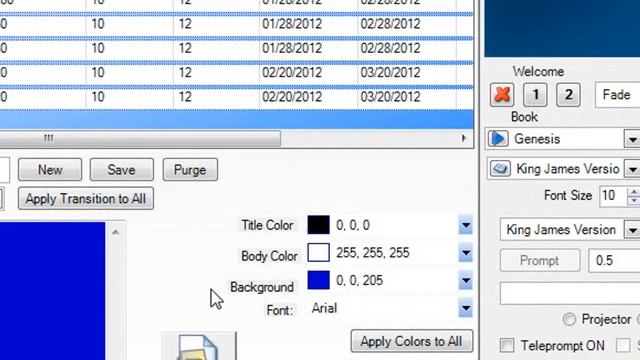
Task: Click the Welcome label
Action: pos(538,71)
